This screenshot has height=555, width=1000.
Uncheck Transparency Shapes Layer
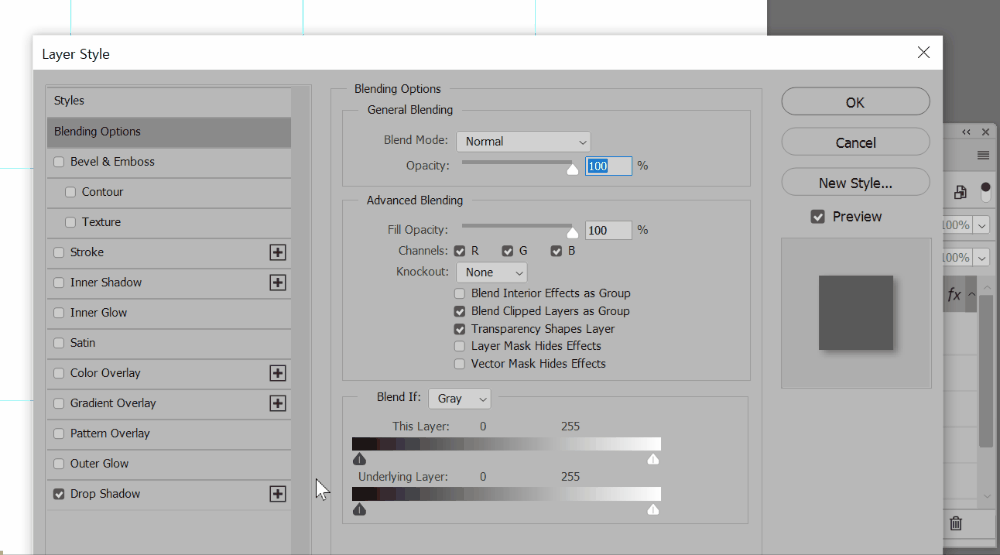click(459, 329)
